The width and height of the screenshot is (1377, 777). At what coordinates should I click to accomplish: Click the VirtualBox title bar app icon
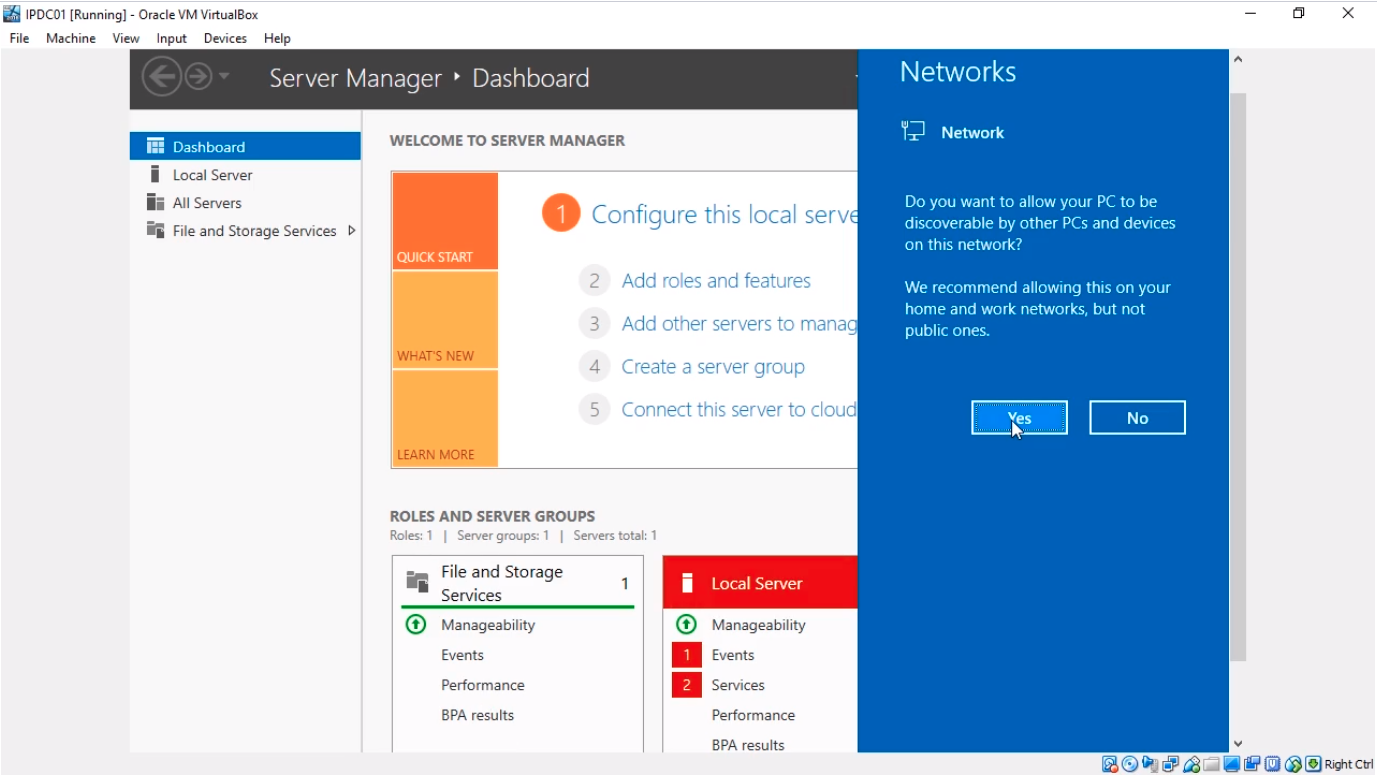tap(12, 13)
